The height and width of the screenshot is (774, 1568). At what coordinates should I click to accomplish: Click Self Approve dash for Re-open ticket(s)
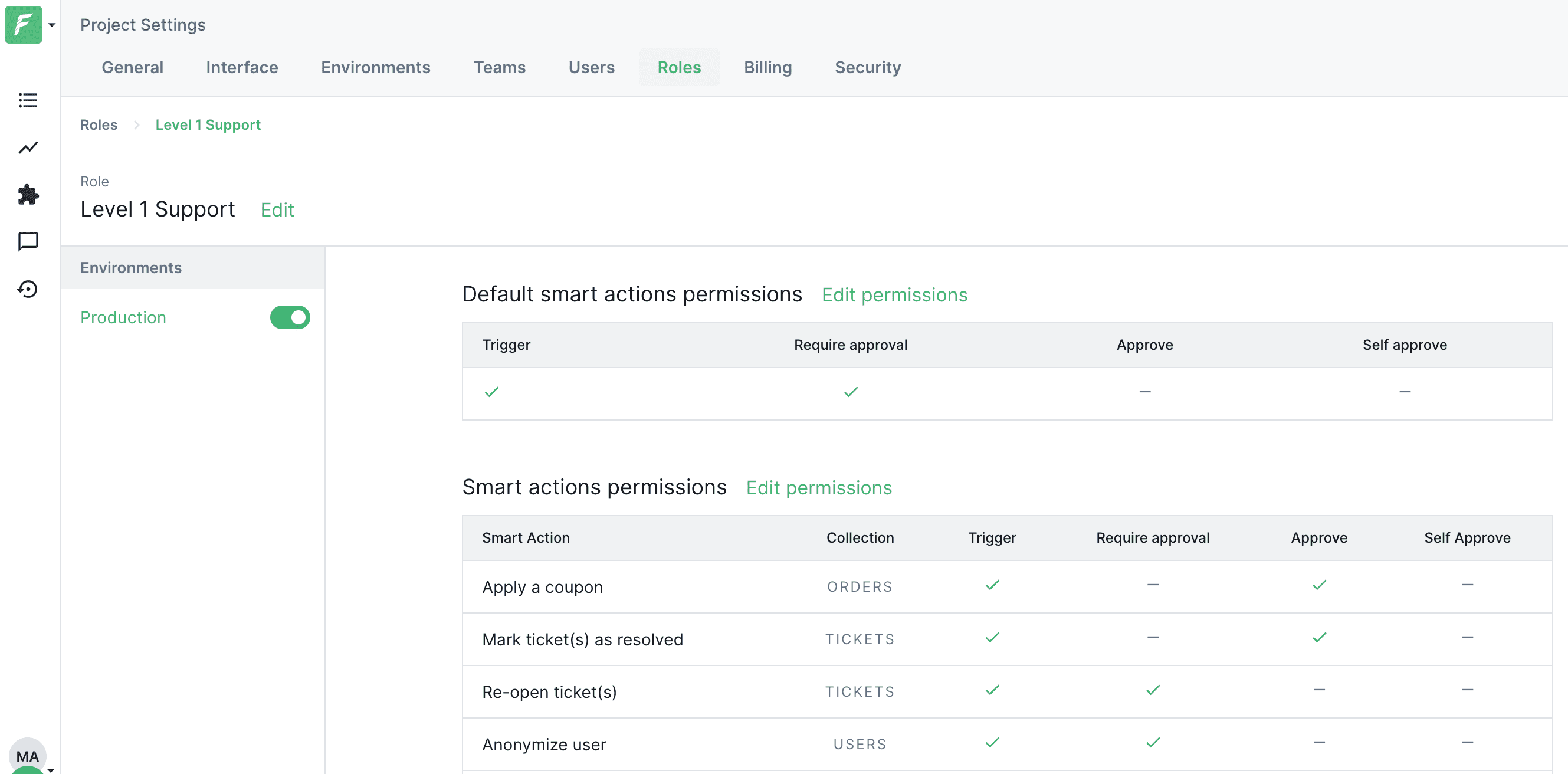tap(1468, 690)
